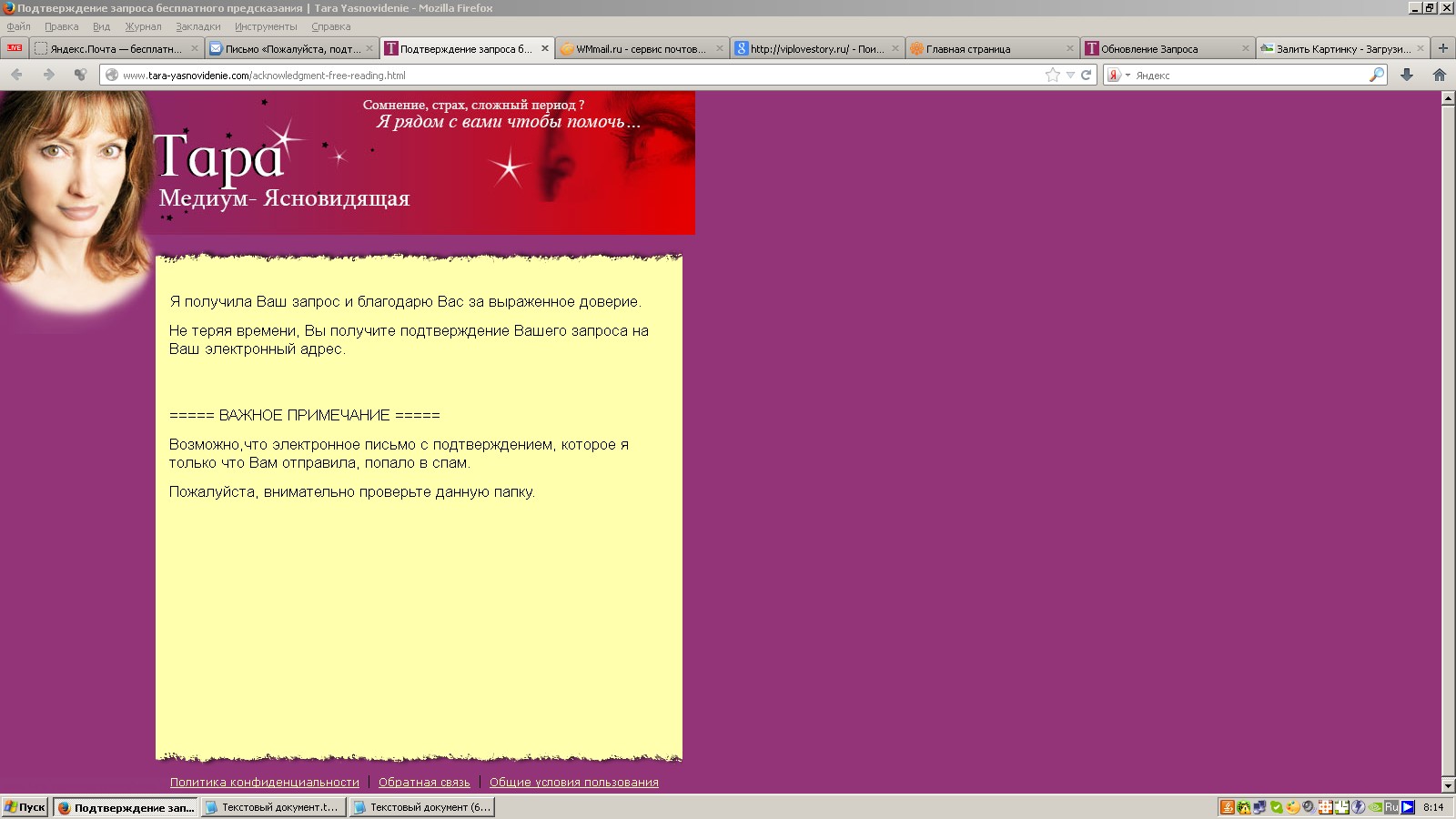Click the page scrollbar up arrow

(x=1448, y=98)
